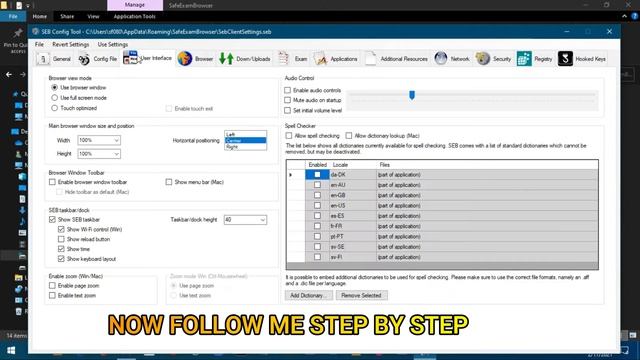The image size is (640, 360).
Task: Open the Width dropdown
Action: pos(116,140)
